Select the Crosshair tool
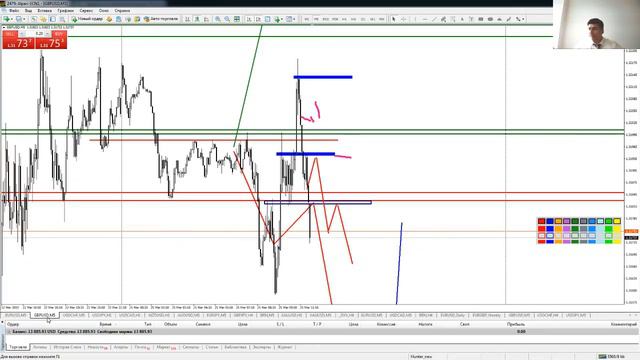This screenshot has height=360, width=640. 403,19
